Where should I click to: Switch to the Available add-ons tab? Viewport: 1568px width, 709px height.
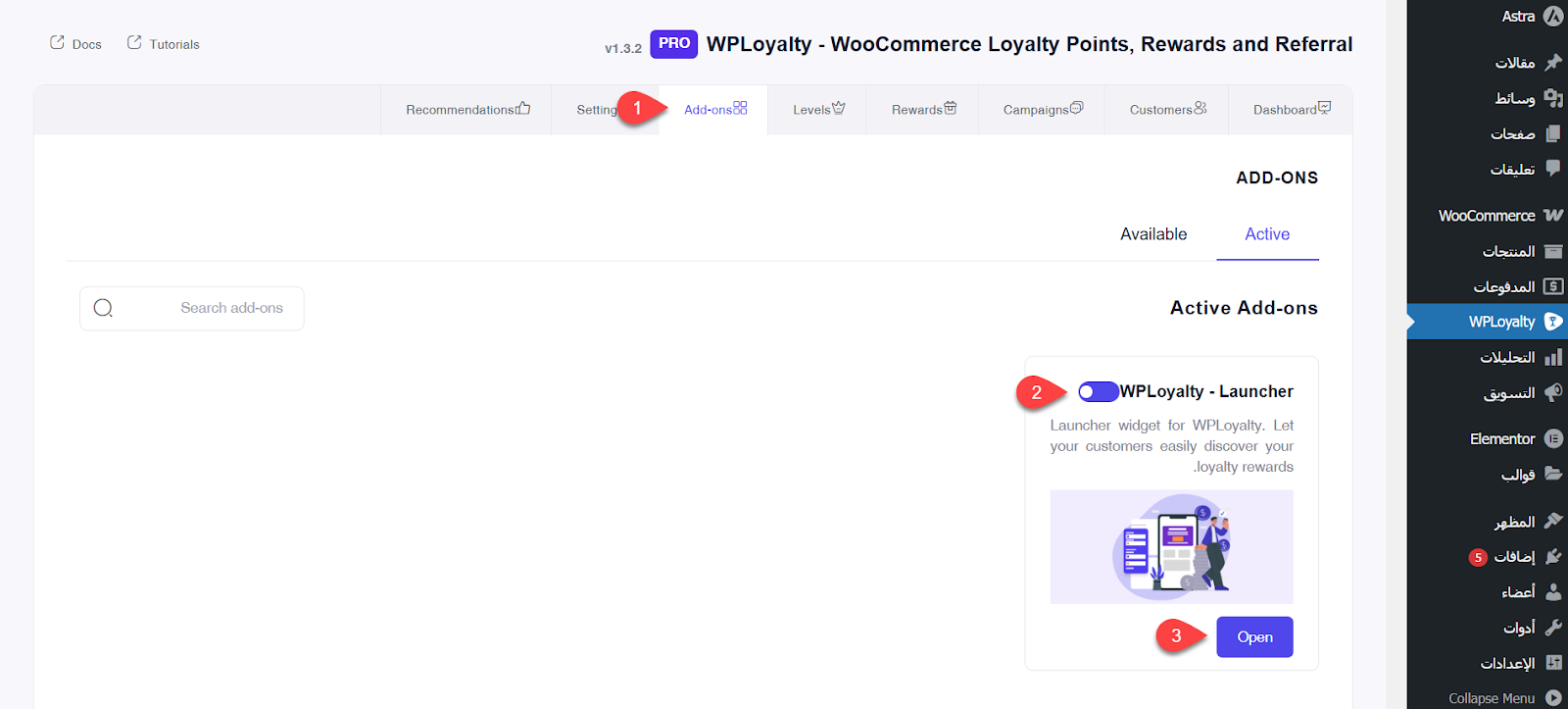pyautogui.click(x=1153, y=234)
